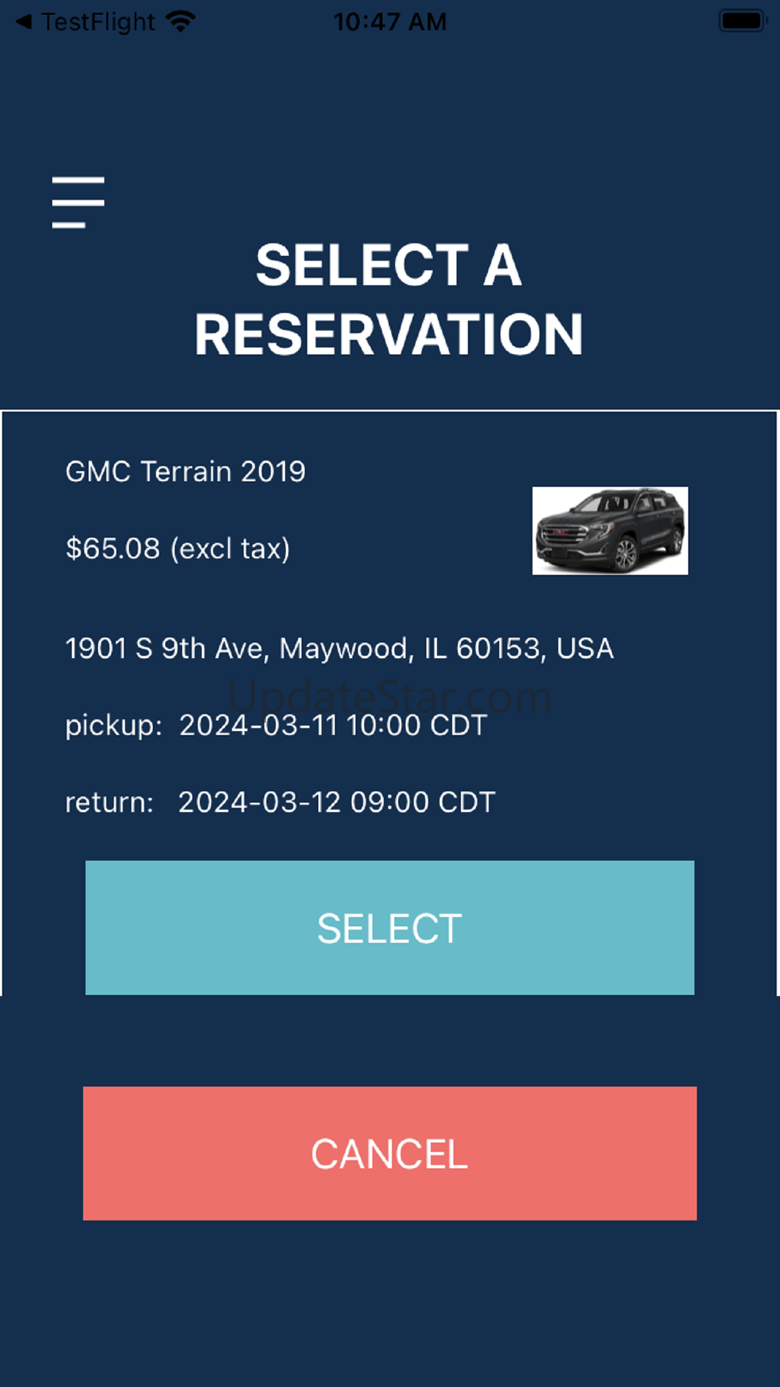Image resolution: width=780 pixels, height=1387 pixels.
Task: Tap the UpdateStar.com watermark
Action: coord(390,695)
